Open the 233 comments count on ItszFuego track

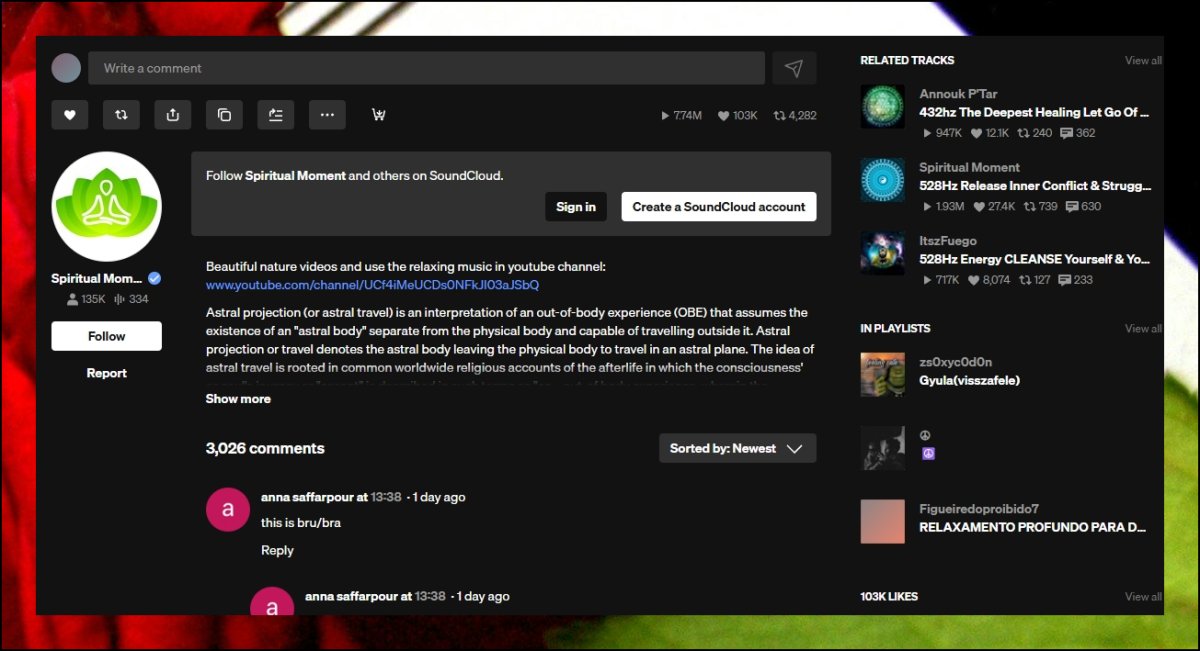point(1076,280)
